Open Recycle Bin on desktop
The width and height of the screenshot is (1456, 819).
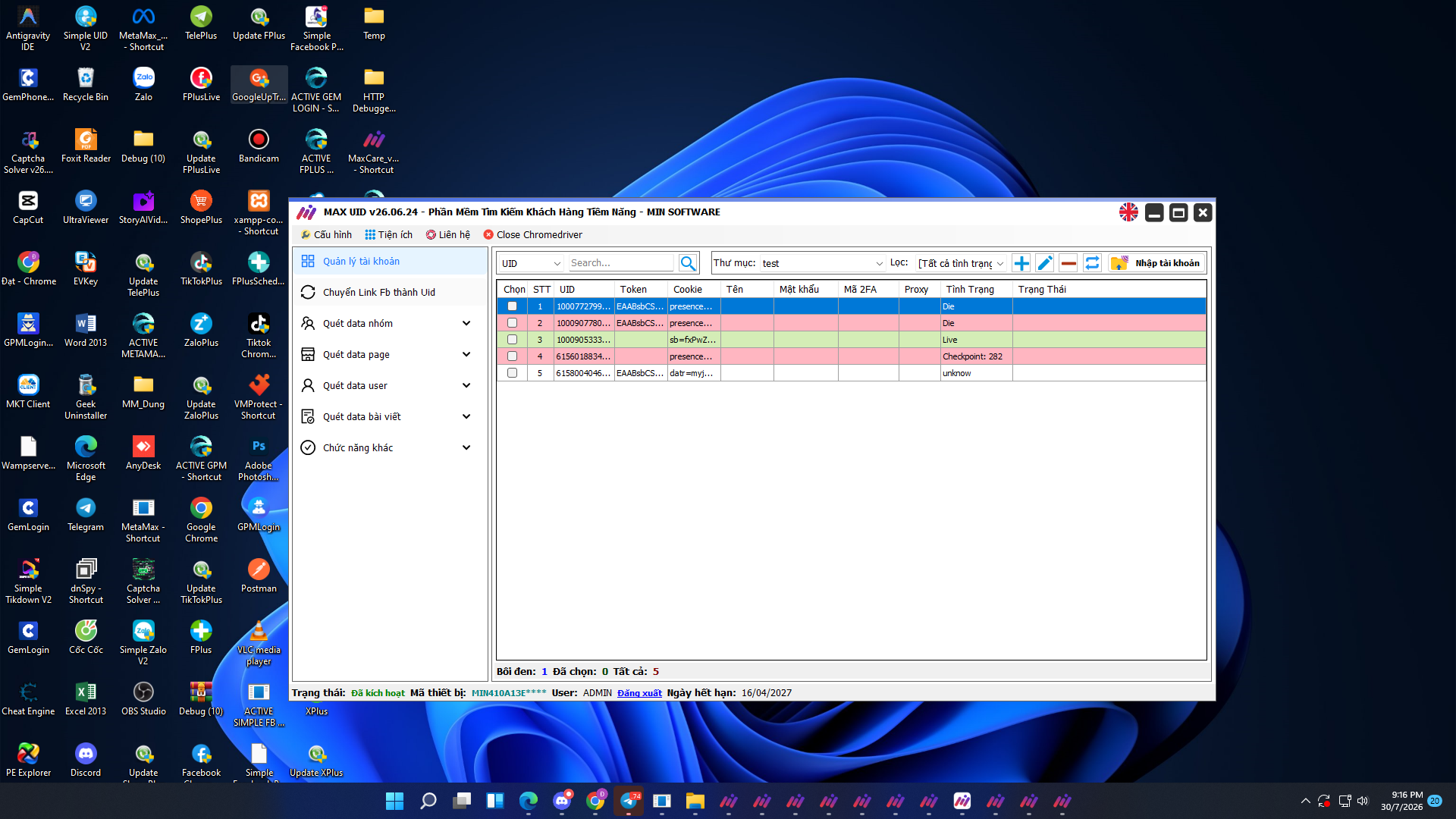86,84
